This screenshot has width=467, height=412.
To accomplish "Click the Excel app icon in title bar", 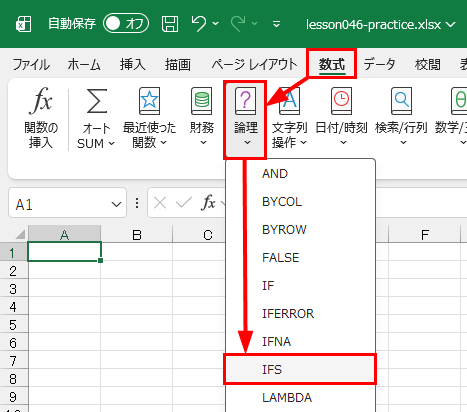I will pos(24,24).
